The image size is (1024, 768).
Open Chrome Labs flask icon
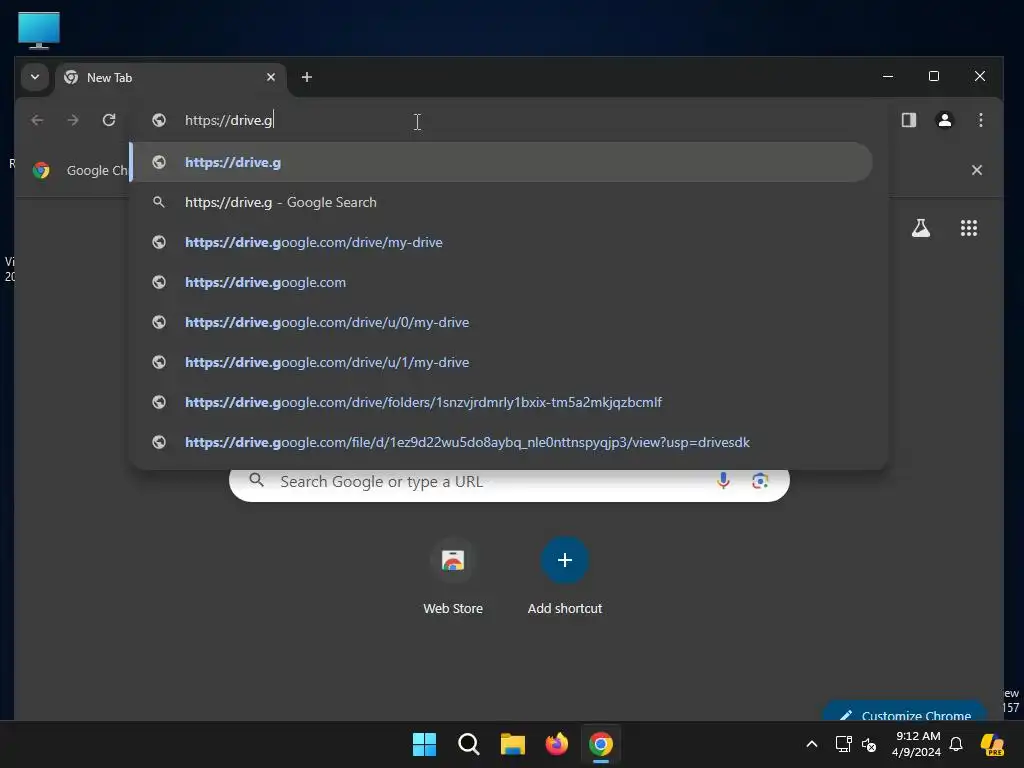[921, 228]
